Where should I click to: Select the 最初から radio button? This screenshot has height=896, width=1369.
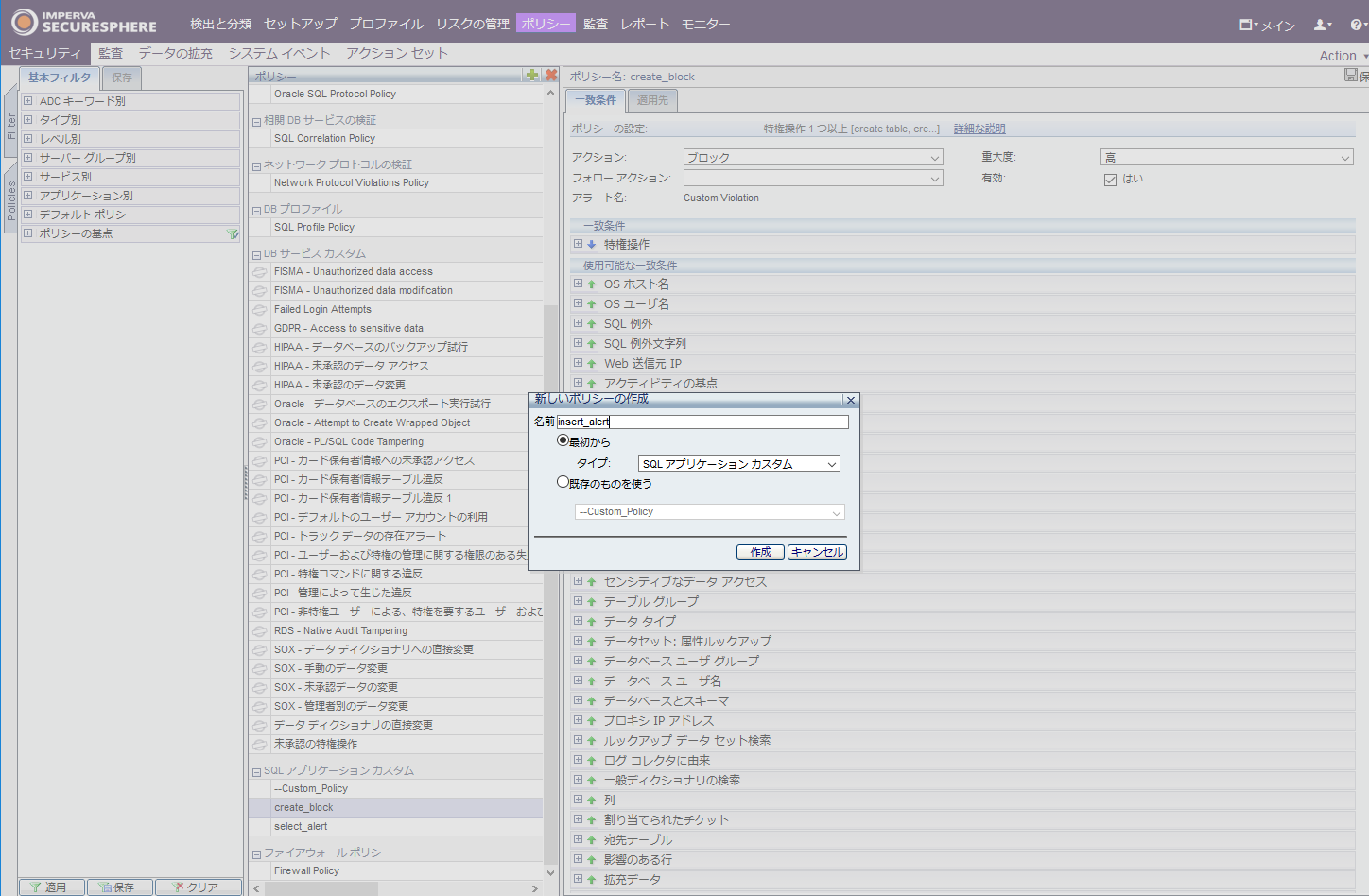563,440
